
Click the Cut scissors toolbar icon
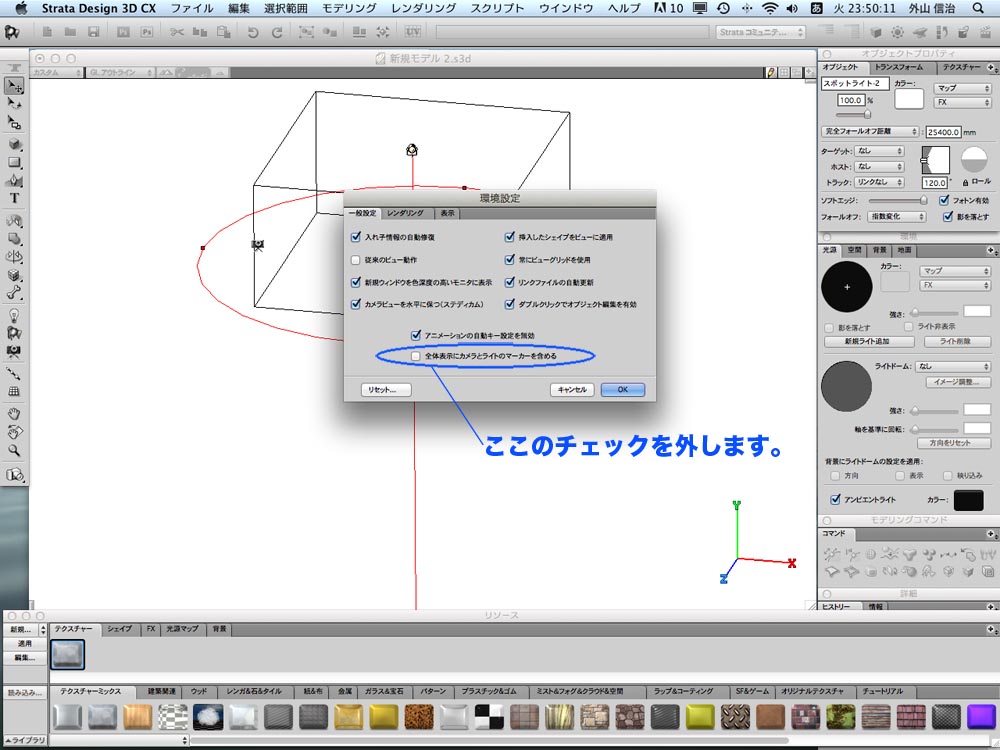coord(177,32)
